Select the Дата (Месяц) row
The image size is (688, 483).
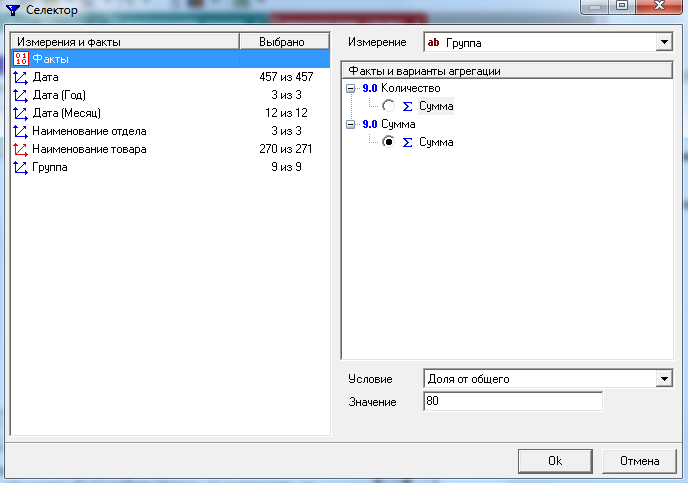click(x=170, y=113)
